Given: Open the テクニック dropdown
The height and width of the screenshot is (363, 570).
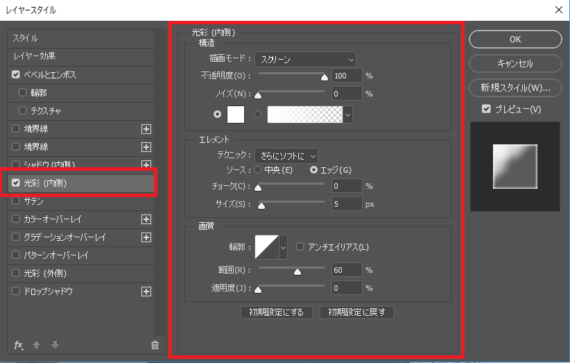Looking at the screenshot, I should 286,156.
